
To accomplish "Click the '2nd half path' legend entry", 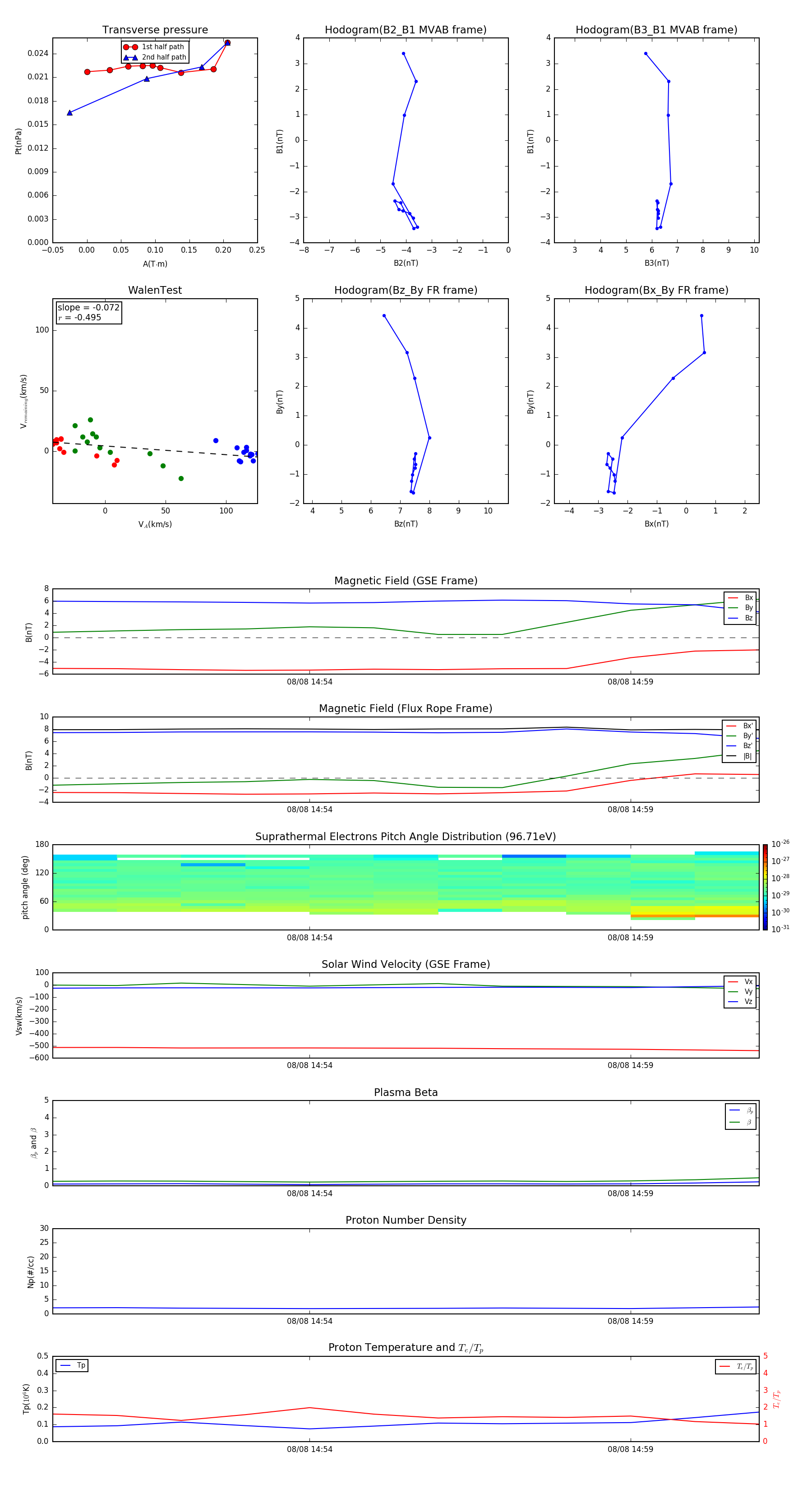I will (x=156, y=57).
